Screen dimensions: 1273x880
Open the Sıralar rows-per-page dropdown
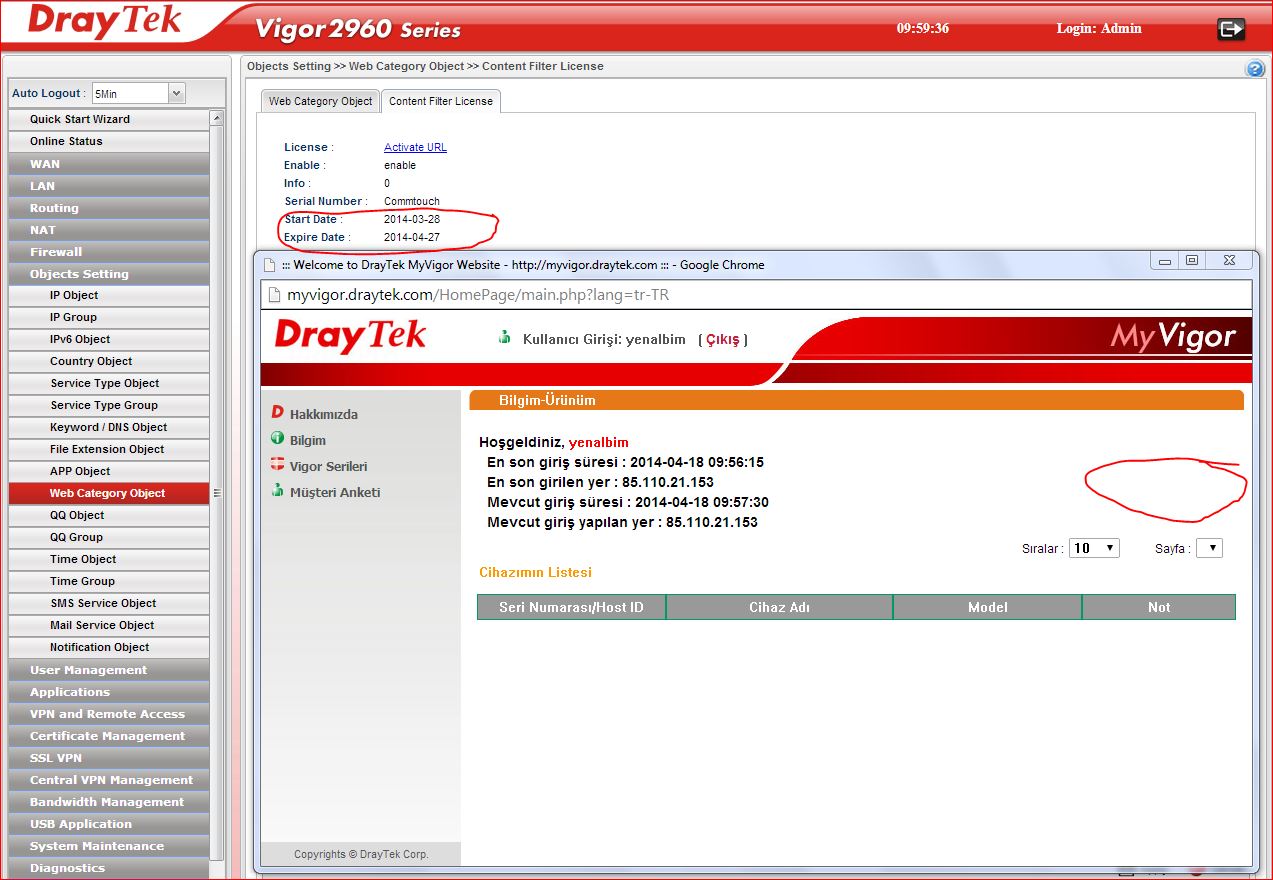pyautogui.click(x=1094, y=548)
